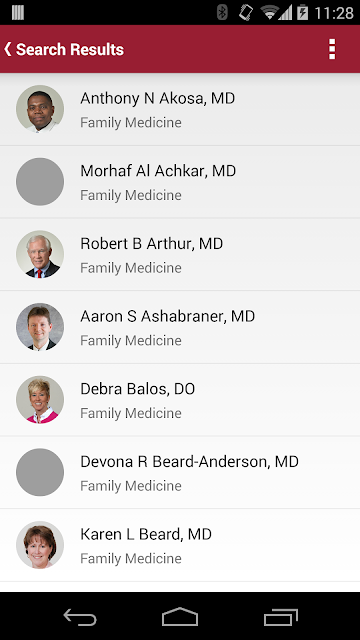Tap the Android back navigation icon
This screenshot has width=360, height=640.
[x=80, y=617]
